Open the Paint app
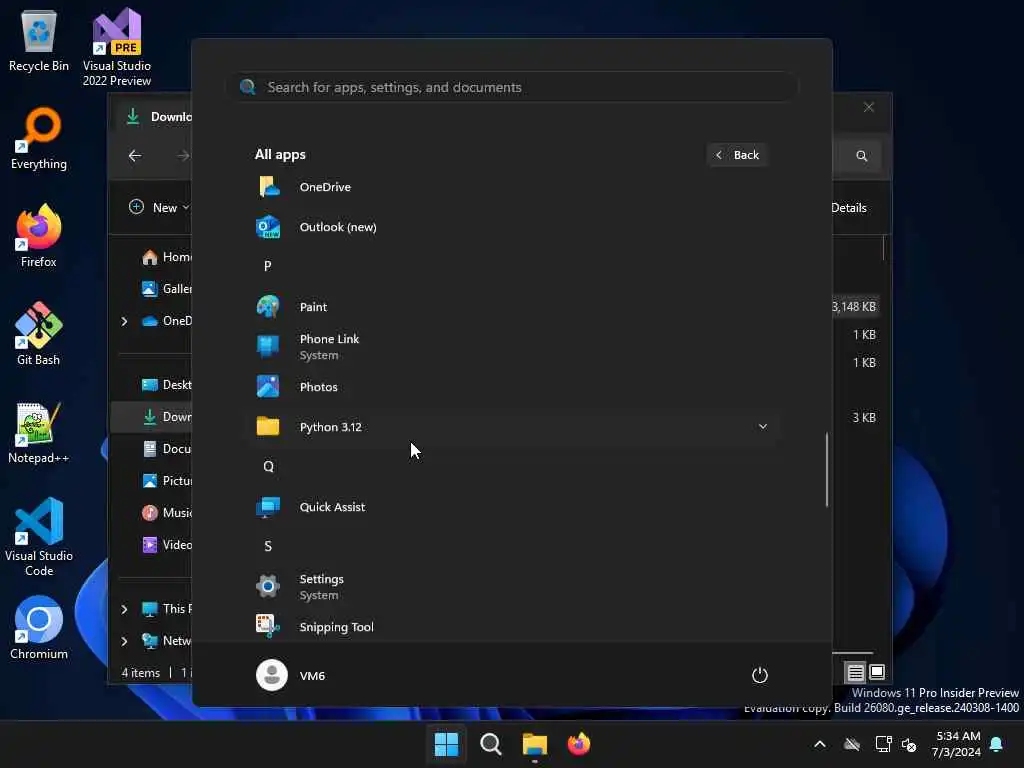The width and height of the screenshot is (1024, 768). (513, 306)
